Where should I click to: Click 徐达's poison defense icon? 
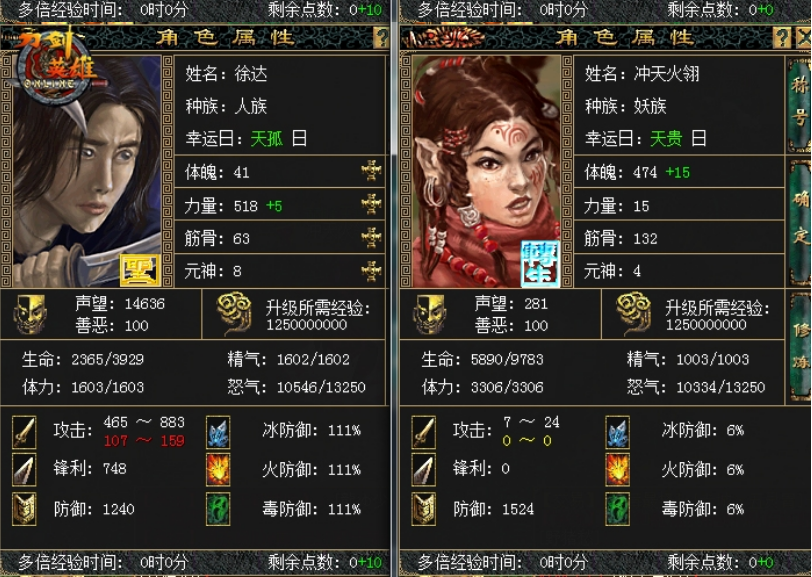[218, 509]
